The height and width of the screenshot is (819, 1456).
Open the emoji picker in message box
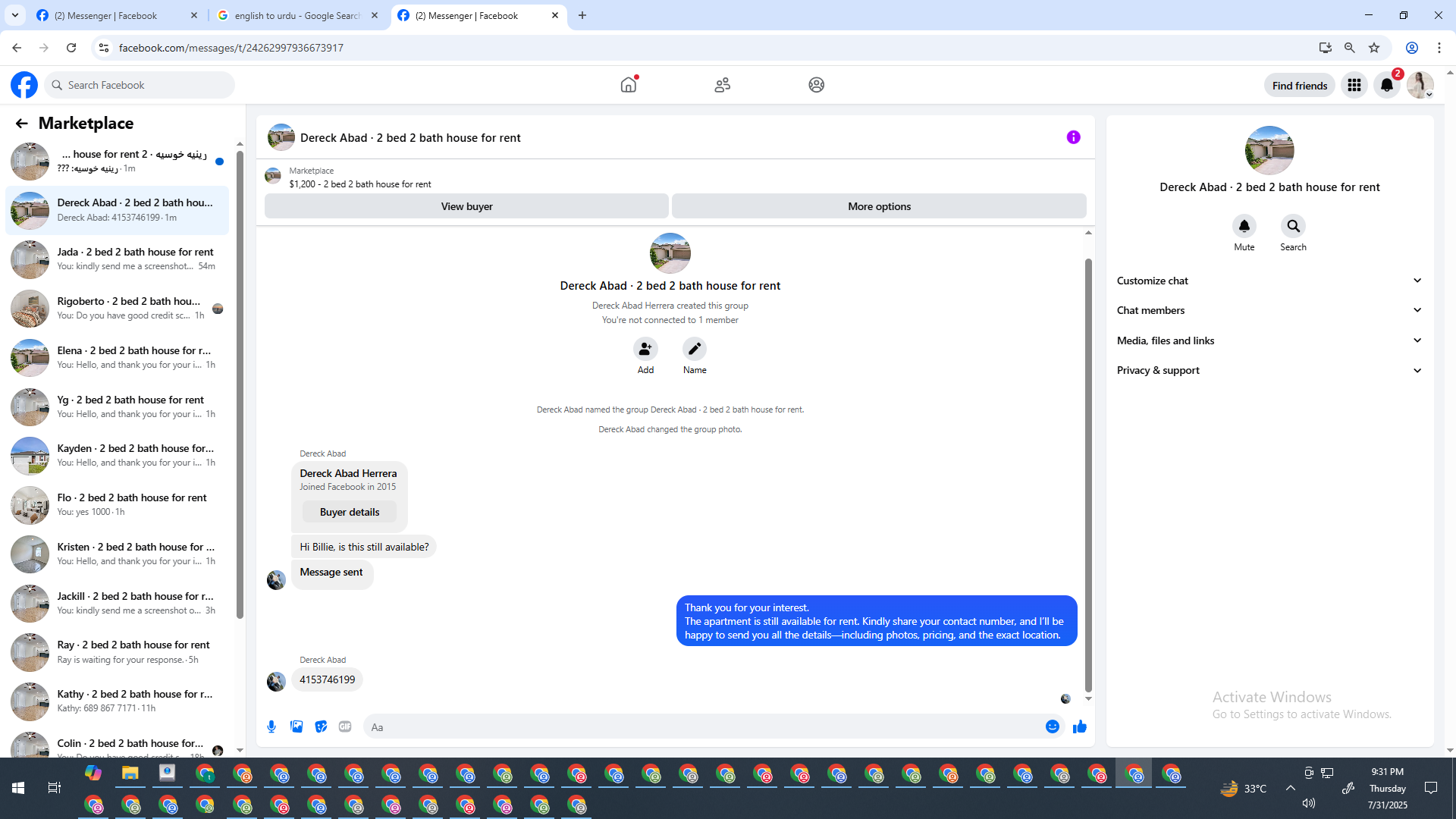1052,726
